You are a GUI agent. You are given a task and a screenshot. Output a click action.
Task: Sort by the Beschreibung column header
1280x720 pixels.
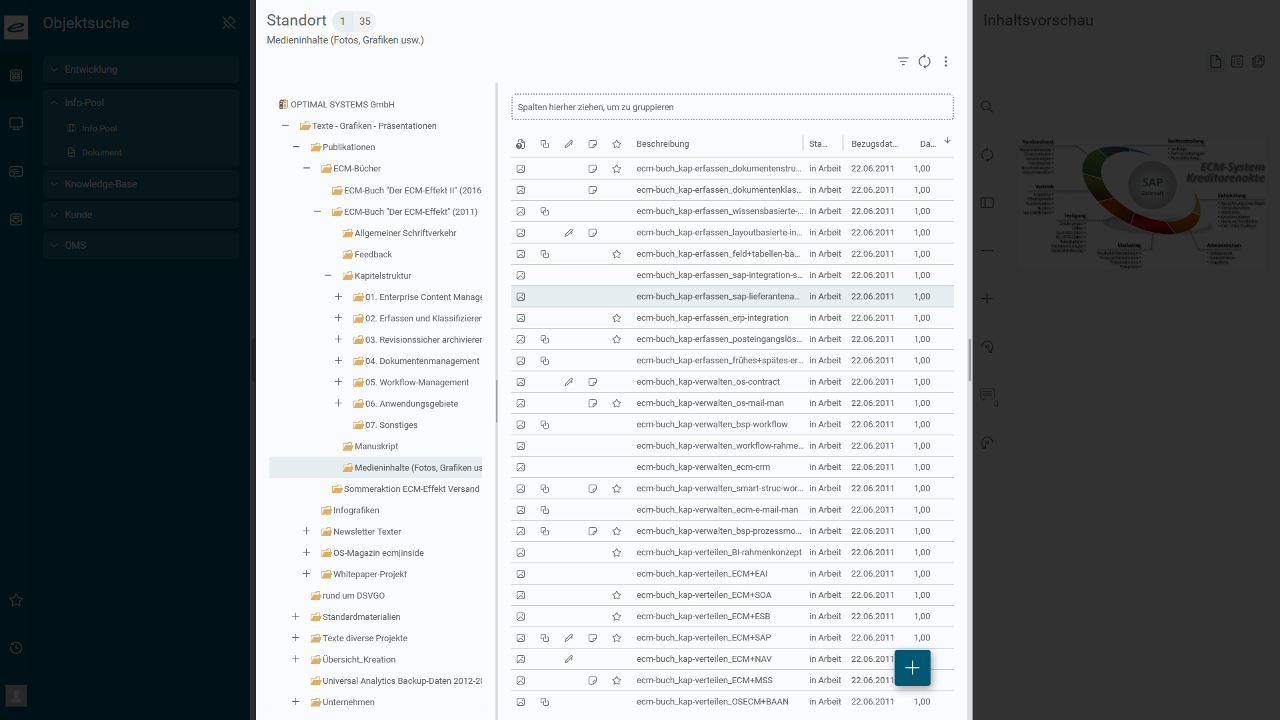coord(662,144)
